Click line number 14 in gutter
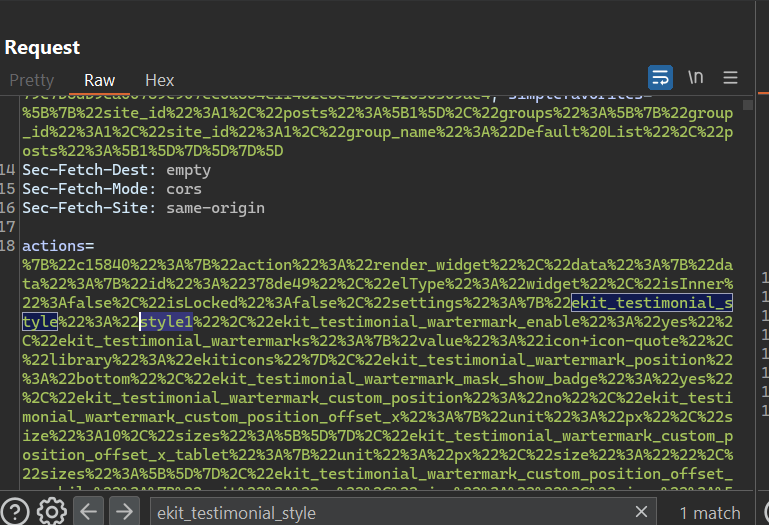The height and width of the screenshot is (525, 769). [x=7, y=170]
